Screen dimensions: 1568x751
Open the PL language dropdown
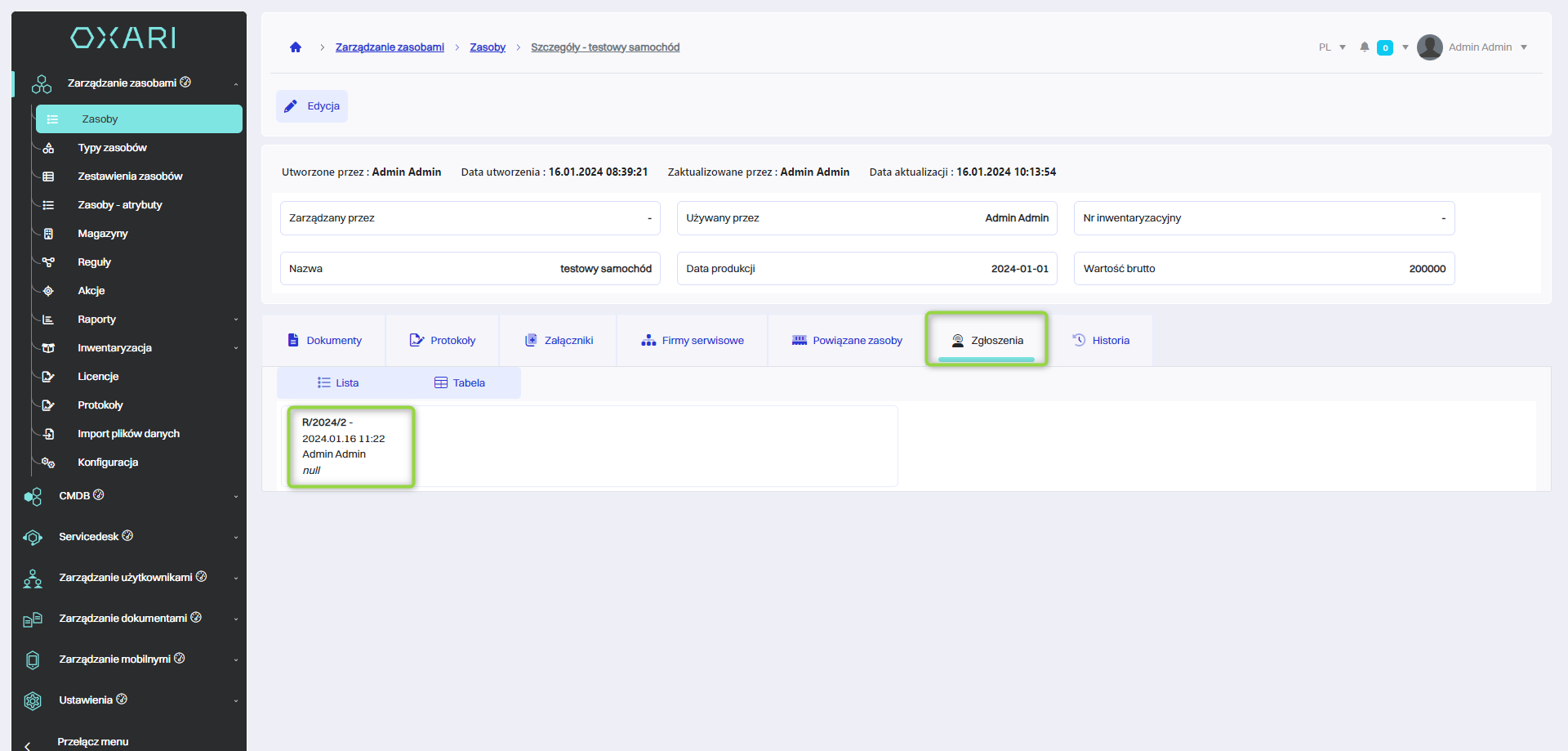(x=1331, y=47)
